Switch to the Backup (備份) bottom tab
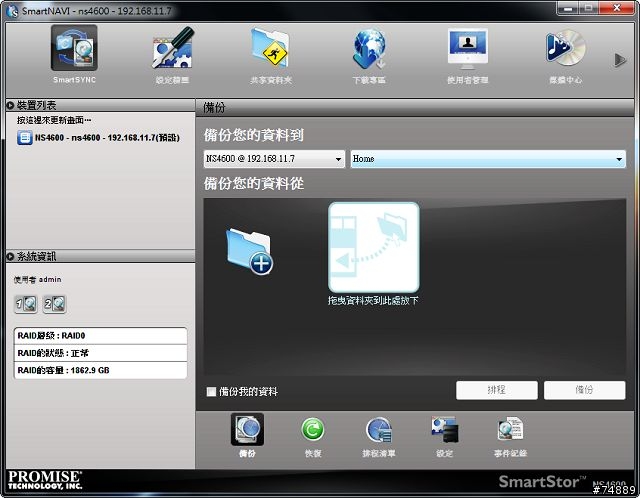640x498 pixels. (247, 435)
